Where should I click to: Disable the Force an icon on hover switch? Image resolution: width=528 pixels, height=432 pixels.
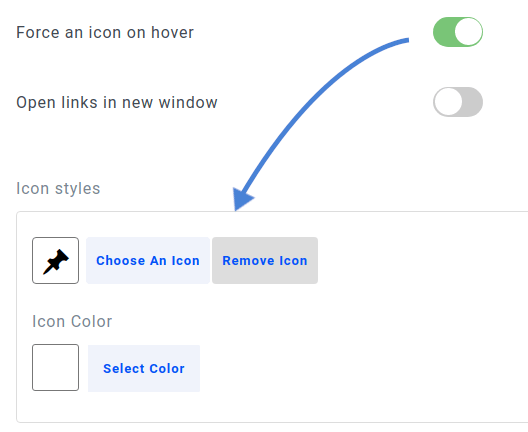coord(458,32)
